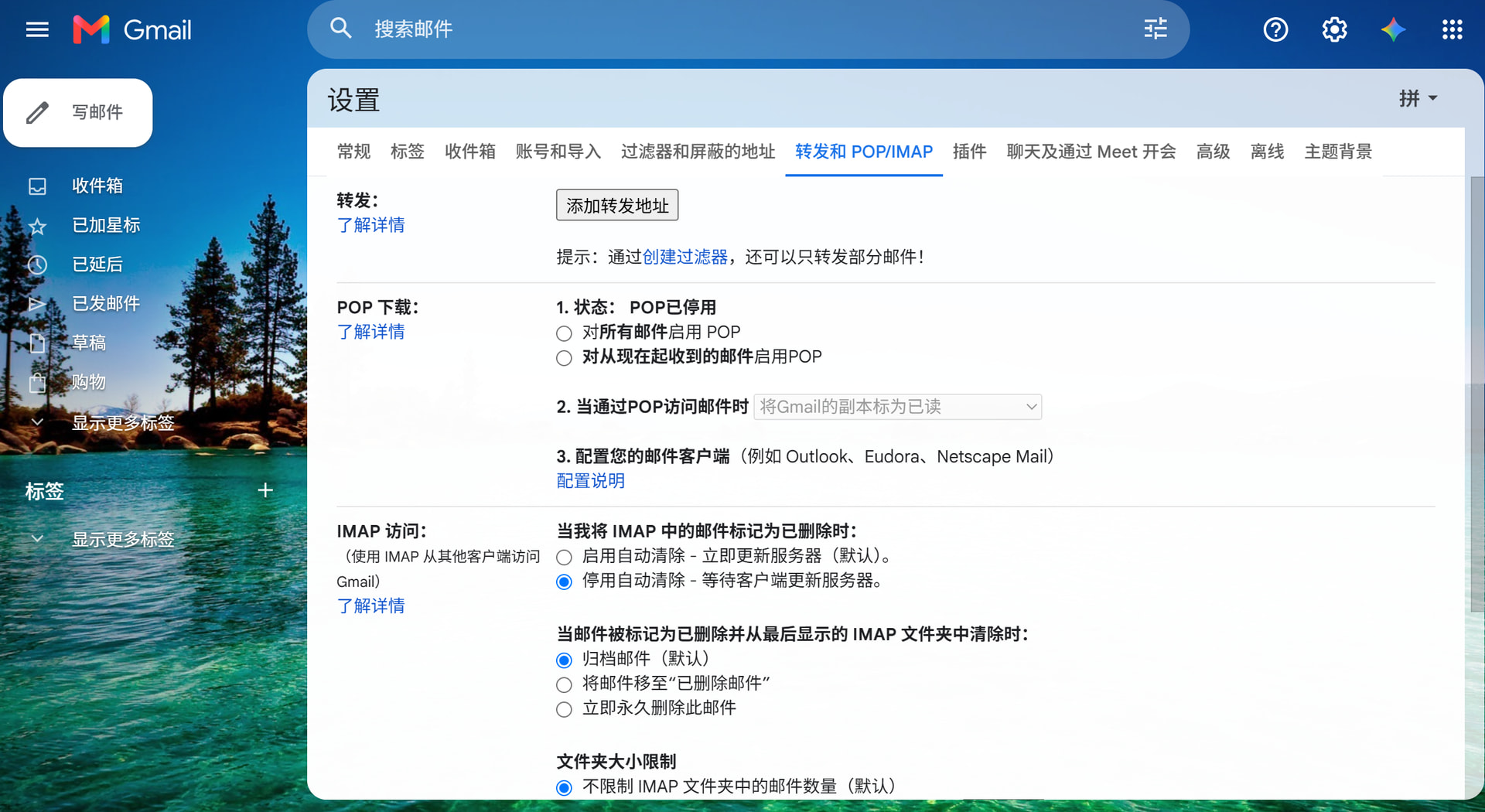Switch to the 插件 tab
Screen dimensions: 1485x812
coord(970,152)
